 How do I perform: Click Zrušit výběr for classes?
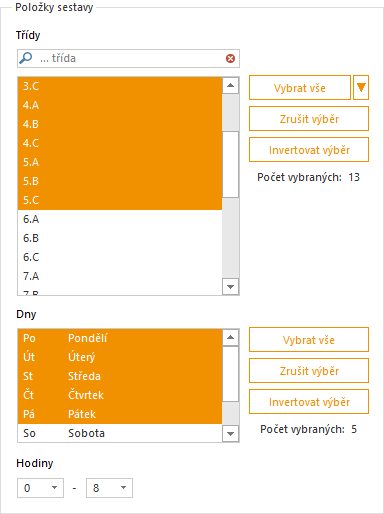coord(309,119)
